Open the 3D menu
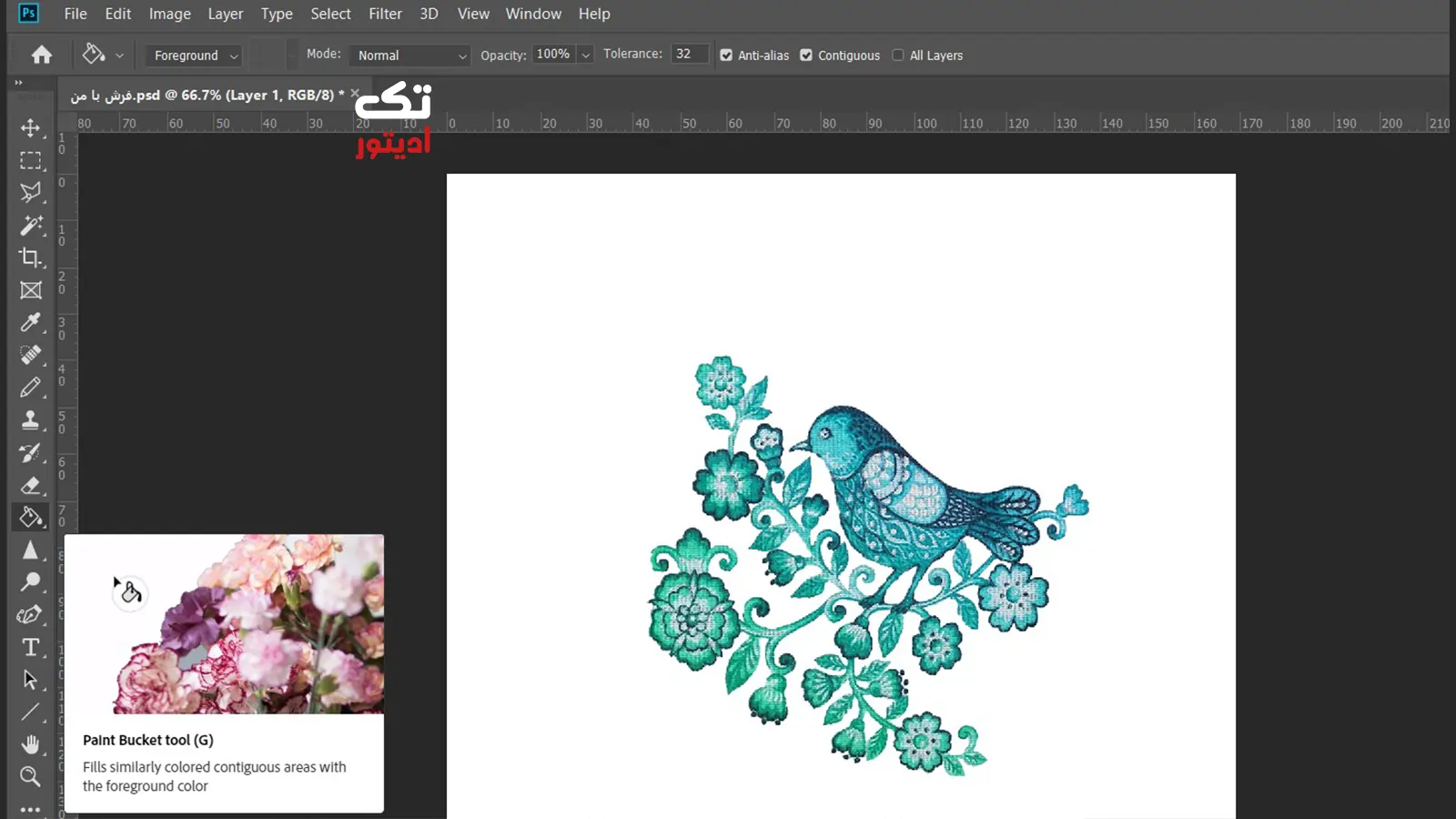 [x=429, y=14]
